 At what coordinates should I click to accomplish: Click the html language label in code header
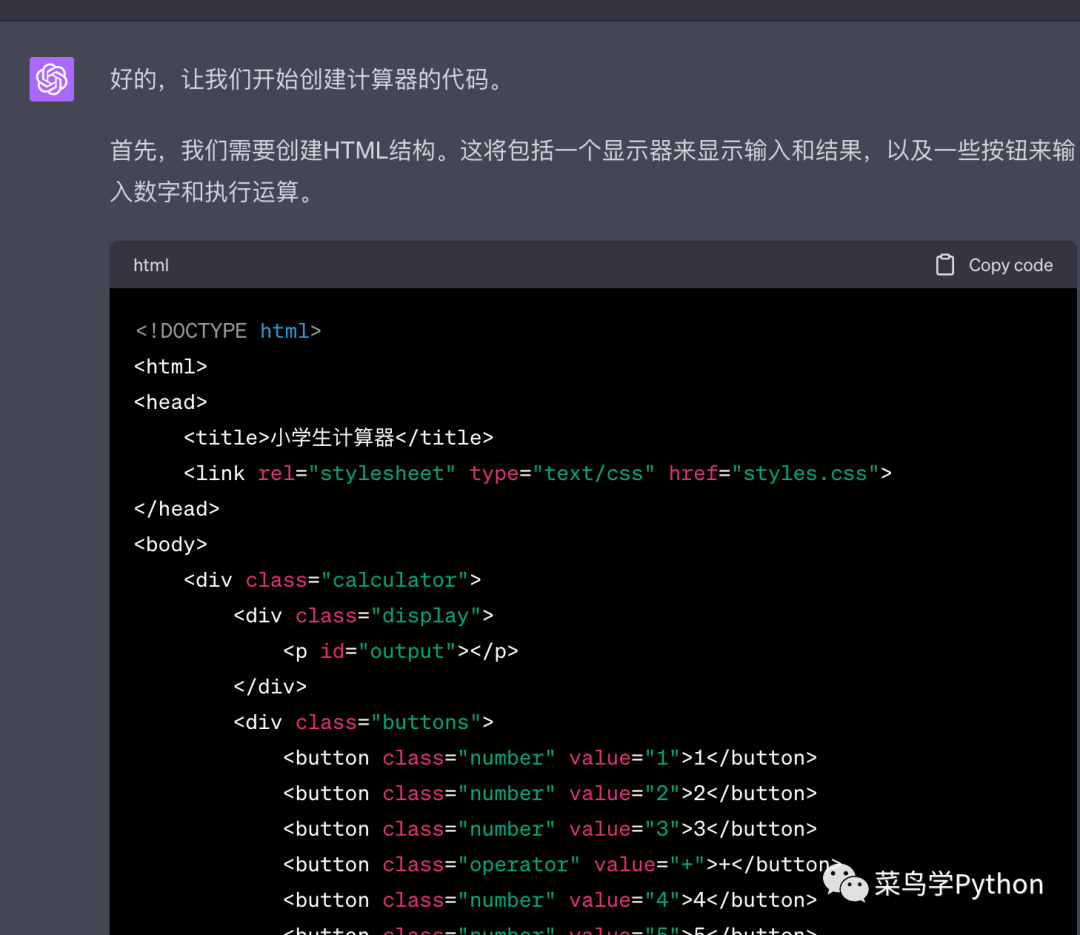coord(151,265)
